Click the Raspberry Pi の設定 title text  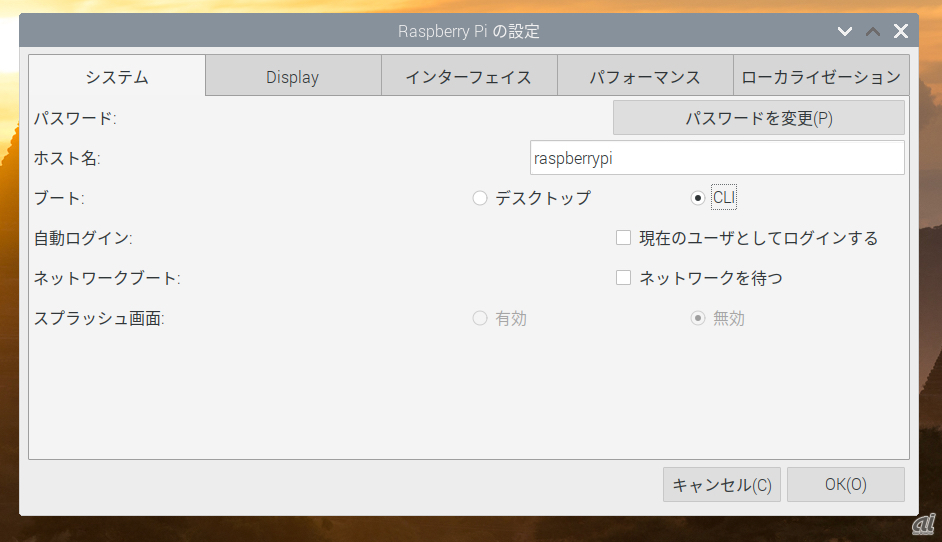pyautogui.click(x=469, y=31)
